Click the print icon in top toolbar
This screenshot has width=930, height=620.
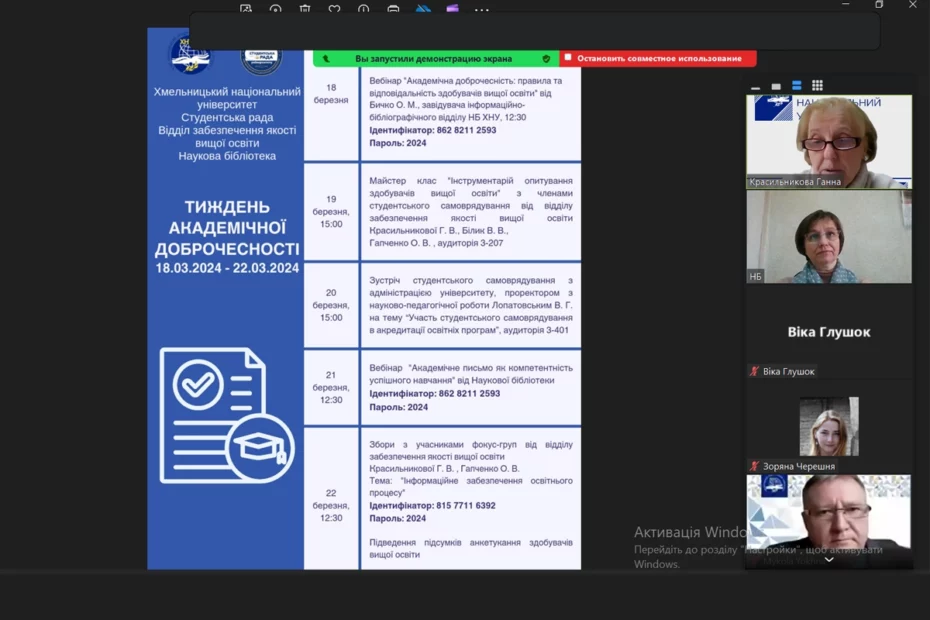[393, 10]
